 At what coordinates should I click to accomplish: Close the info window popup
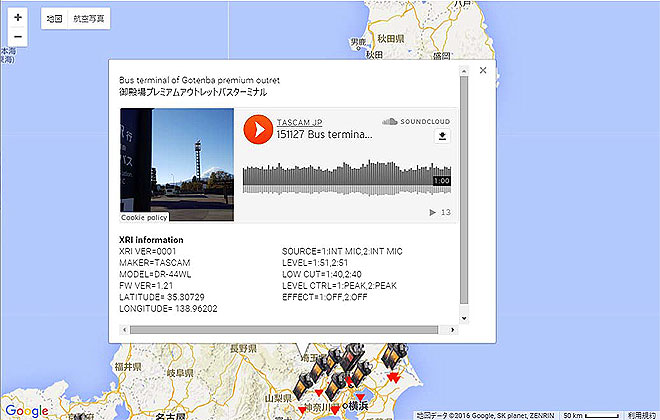coord(483,70)
